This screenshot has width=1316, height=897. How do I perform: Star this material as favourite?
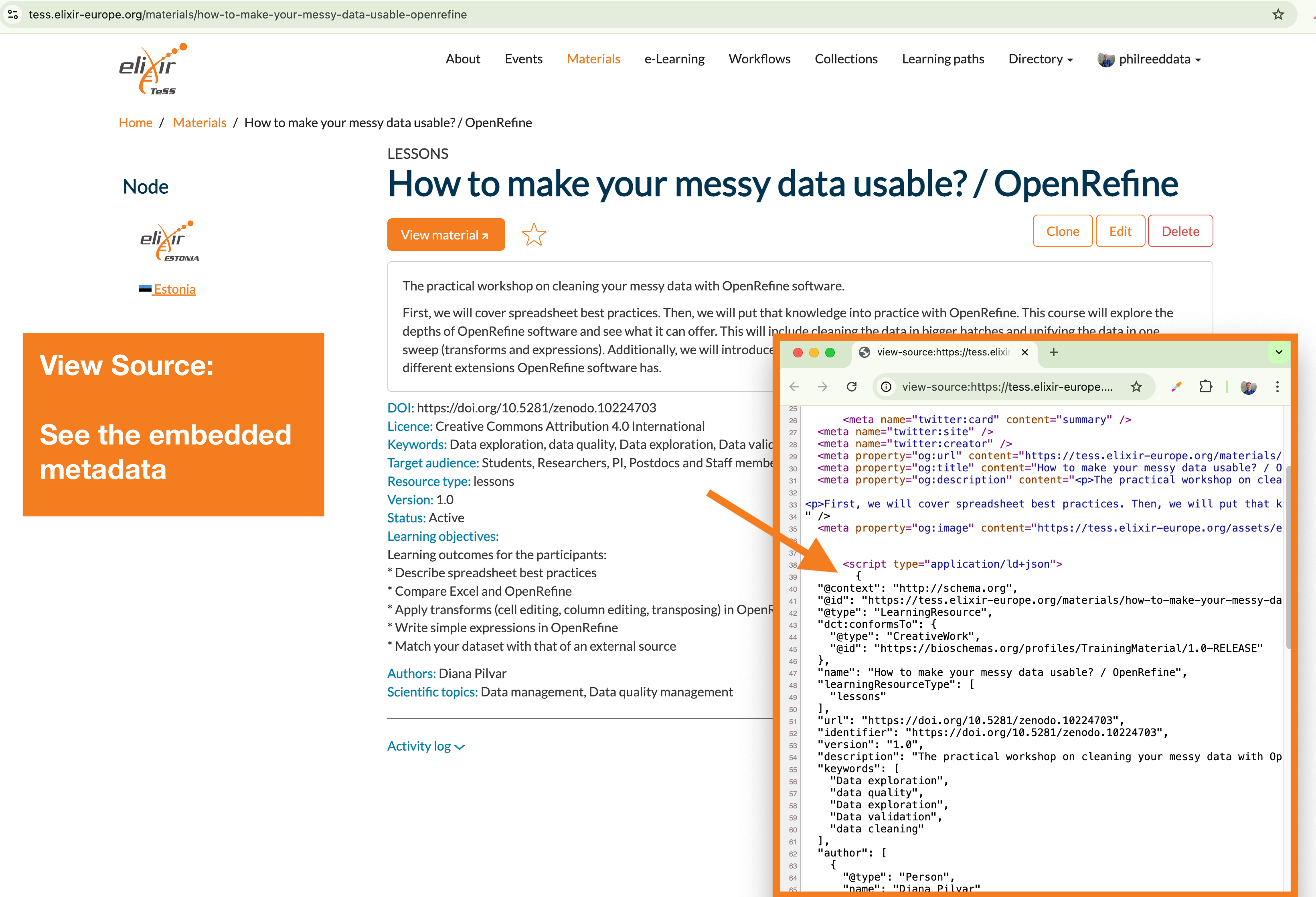point(533,235)
